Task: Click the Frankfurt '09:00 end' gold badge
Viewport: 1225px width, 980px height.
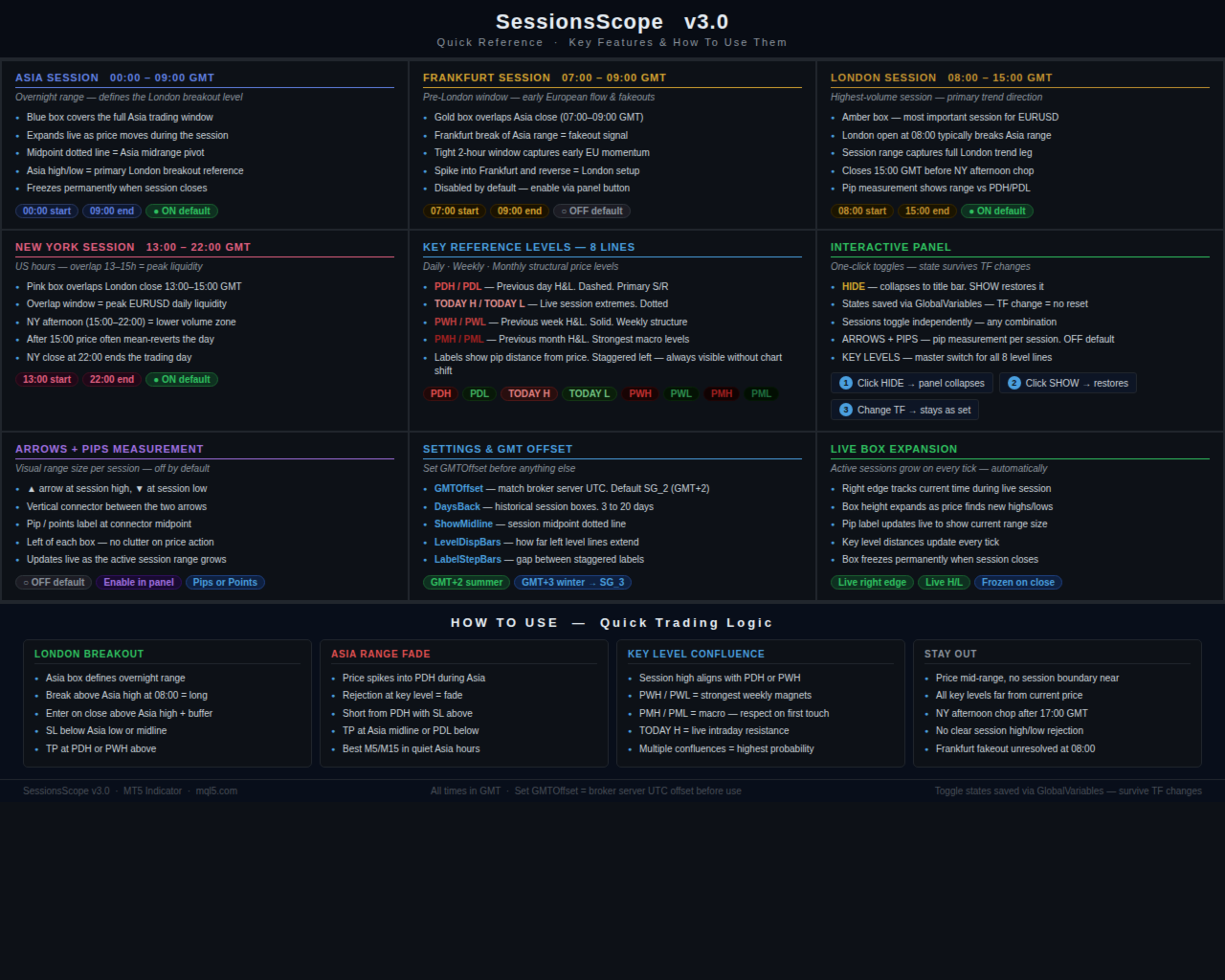Action: point(520,211)
